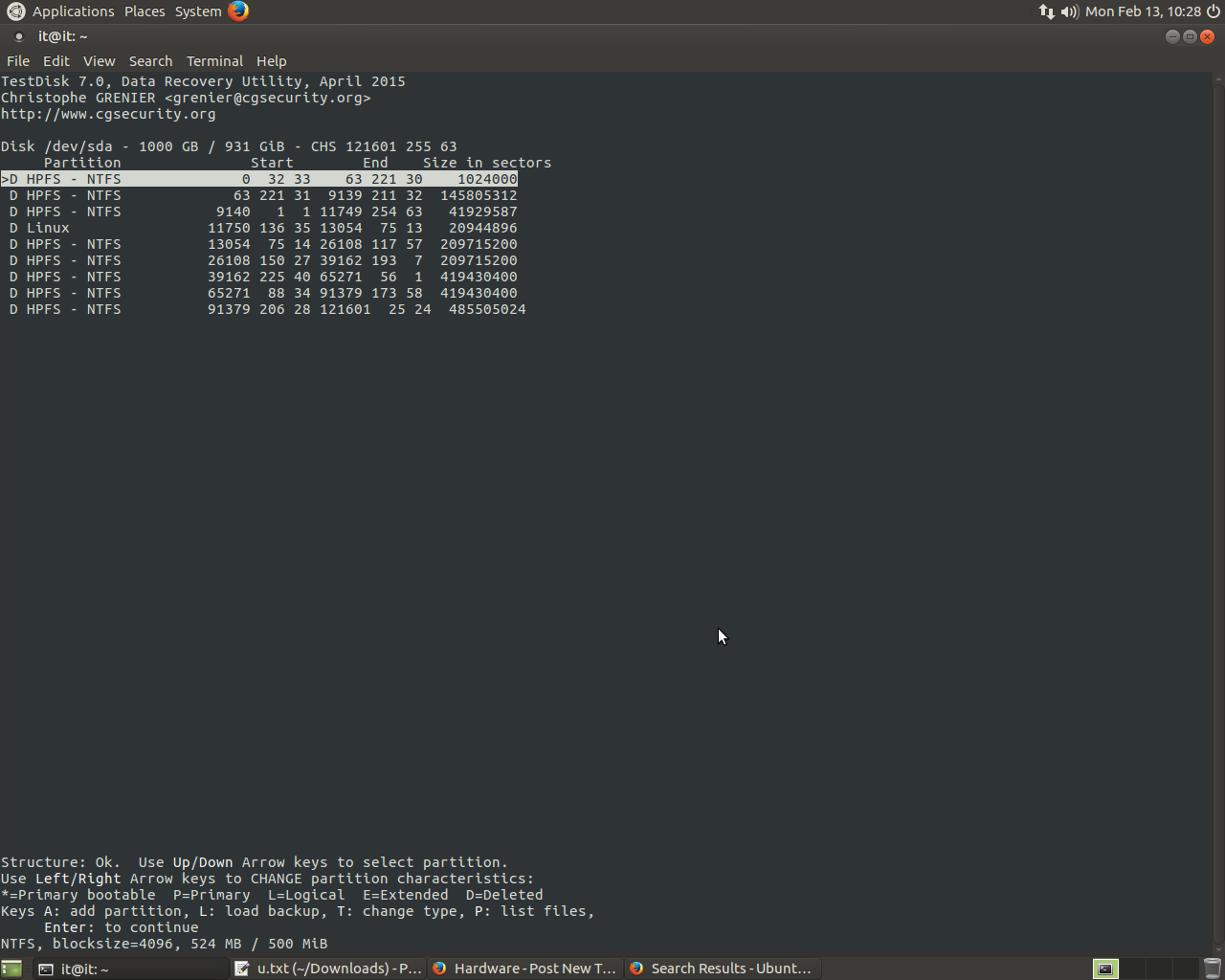
Task: Click the 'NTFS, blocksize=4096' status line
Action: tap(164, 944)
